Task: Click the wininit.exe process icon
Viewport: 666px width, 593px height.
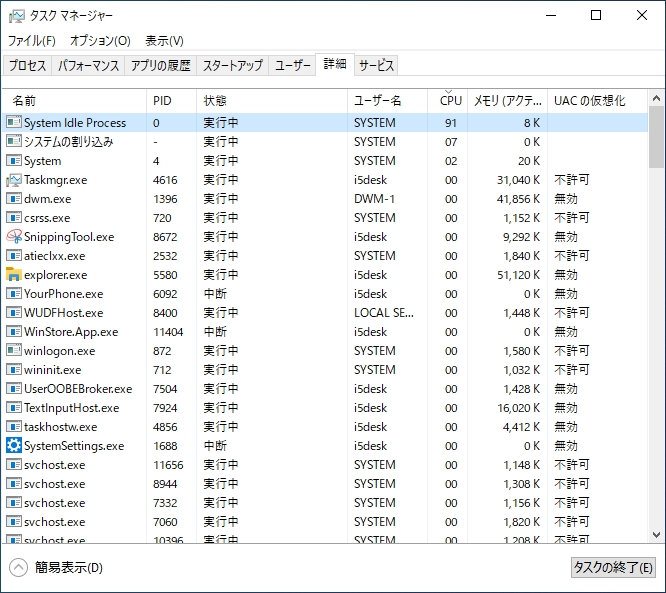Action: click(x=14, y=370)
